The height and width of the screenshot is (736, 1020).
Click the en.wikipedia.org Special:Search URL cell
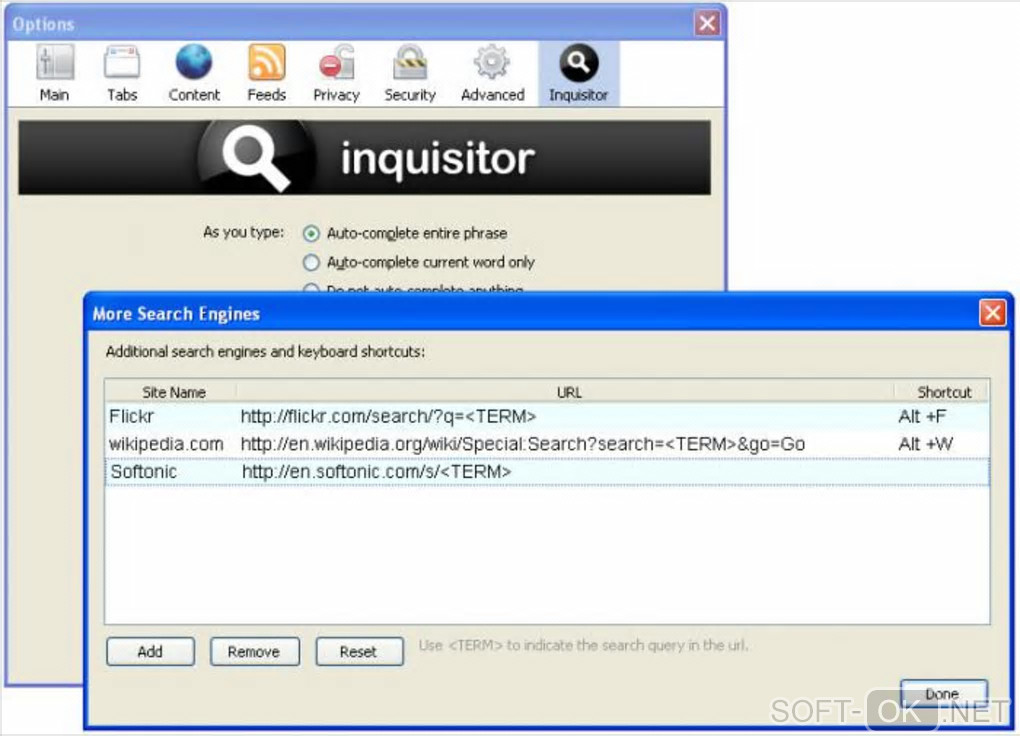(523, 444)
